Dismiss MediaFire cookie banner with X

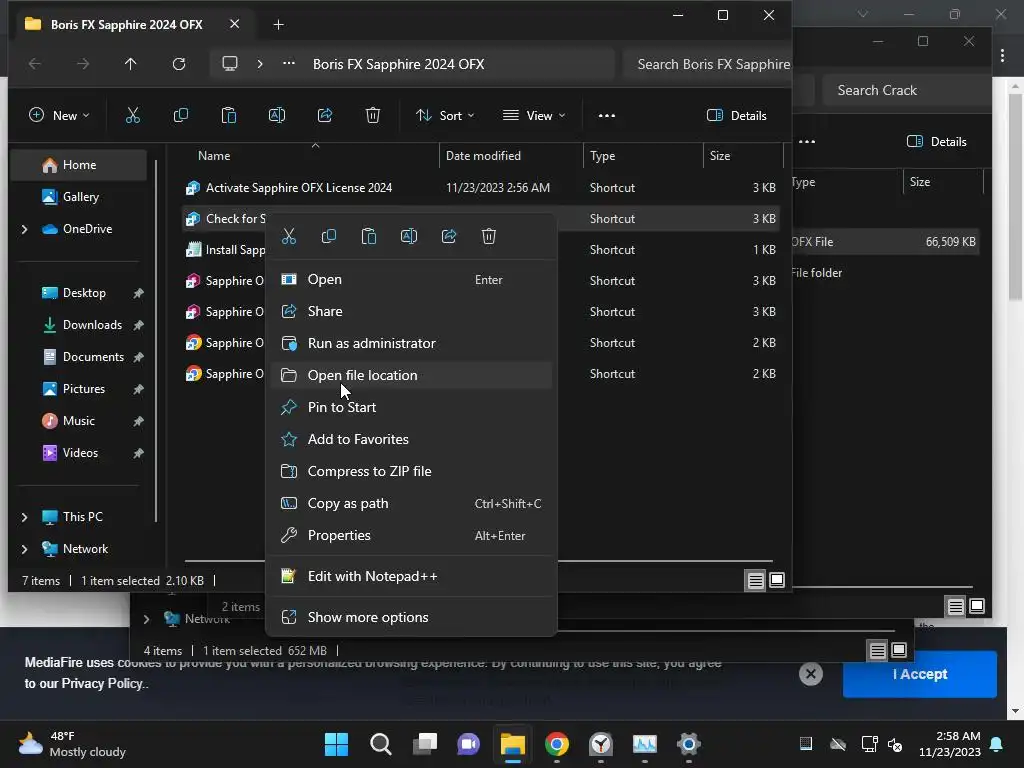[810, 674]
